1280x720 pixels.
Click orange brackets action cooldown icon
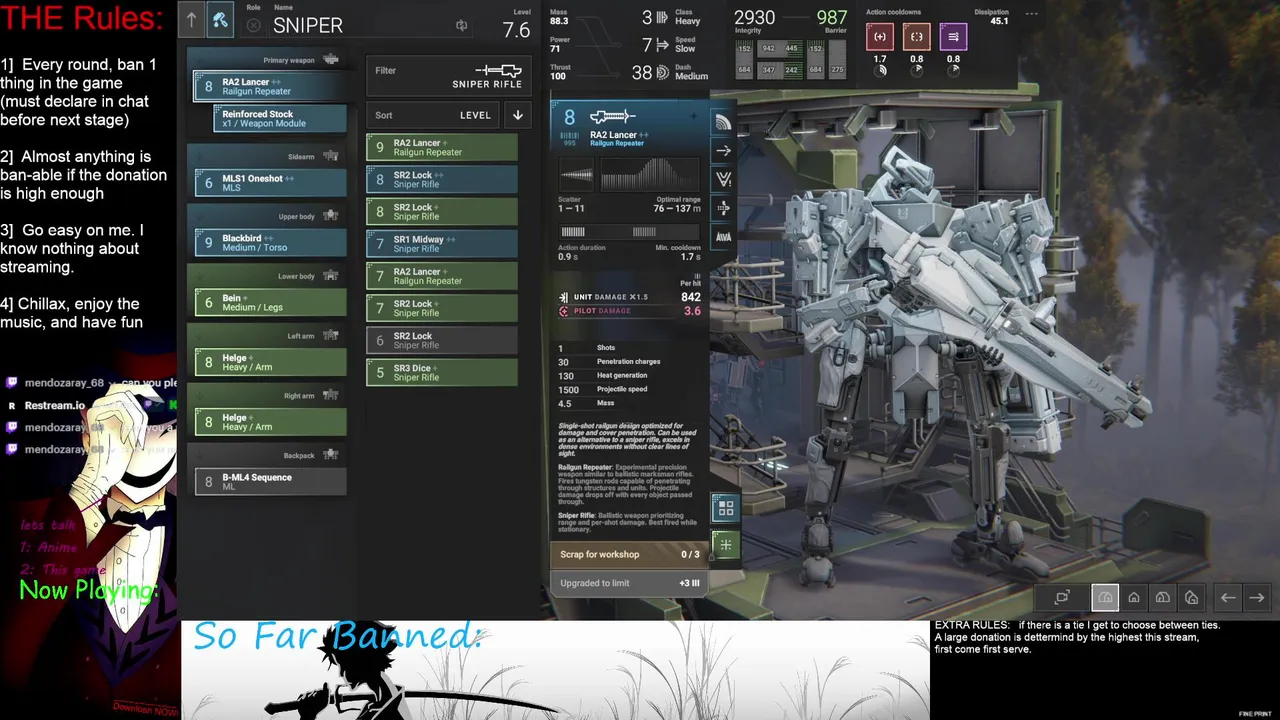pyautogui.click(x=917, y=37)
